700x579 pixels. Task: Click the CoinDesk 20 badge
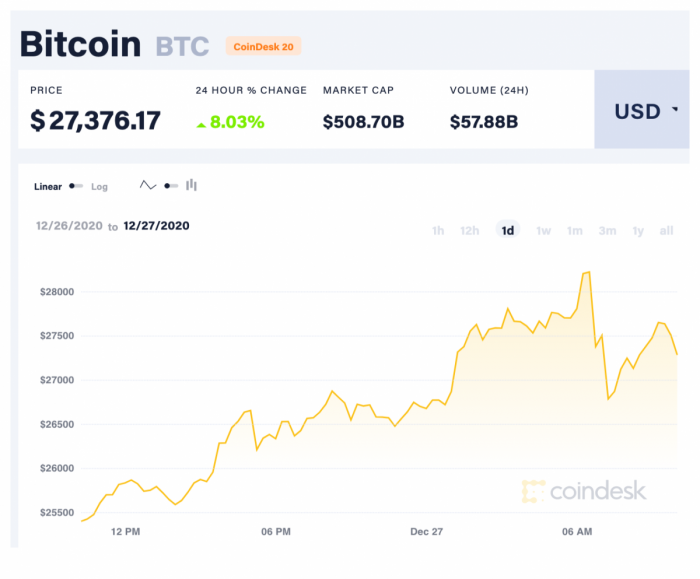264,46
